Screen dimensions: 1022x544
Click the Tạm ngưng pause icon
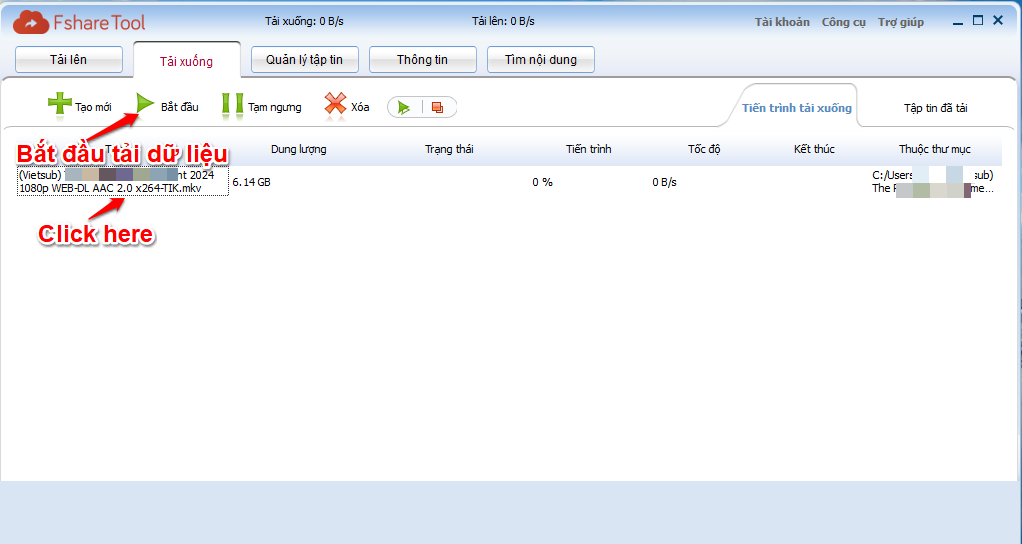[232, 105]
